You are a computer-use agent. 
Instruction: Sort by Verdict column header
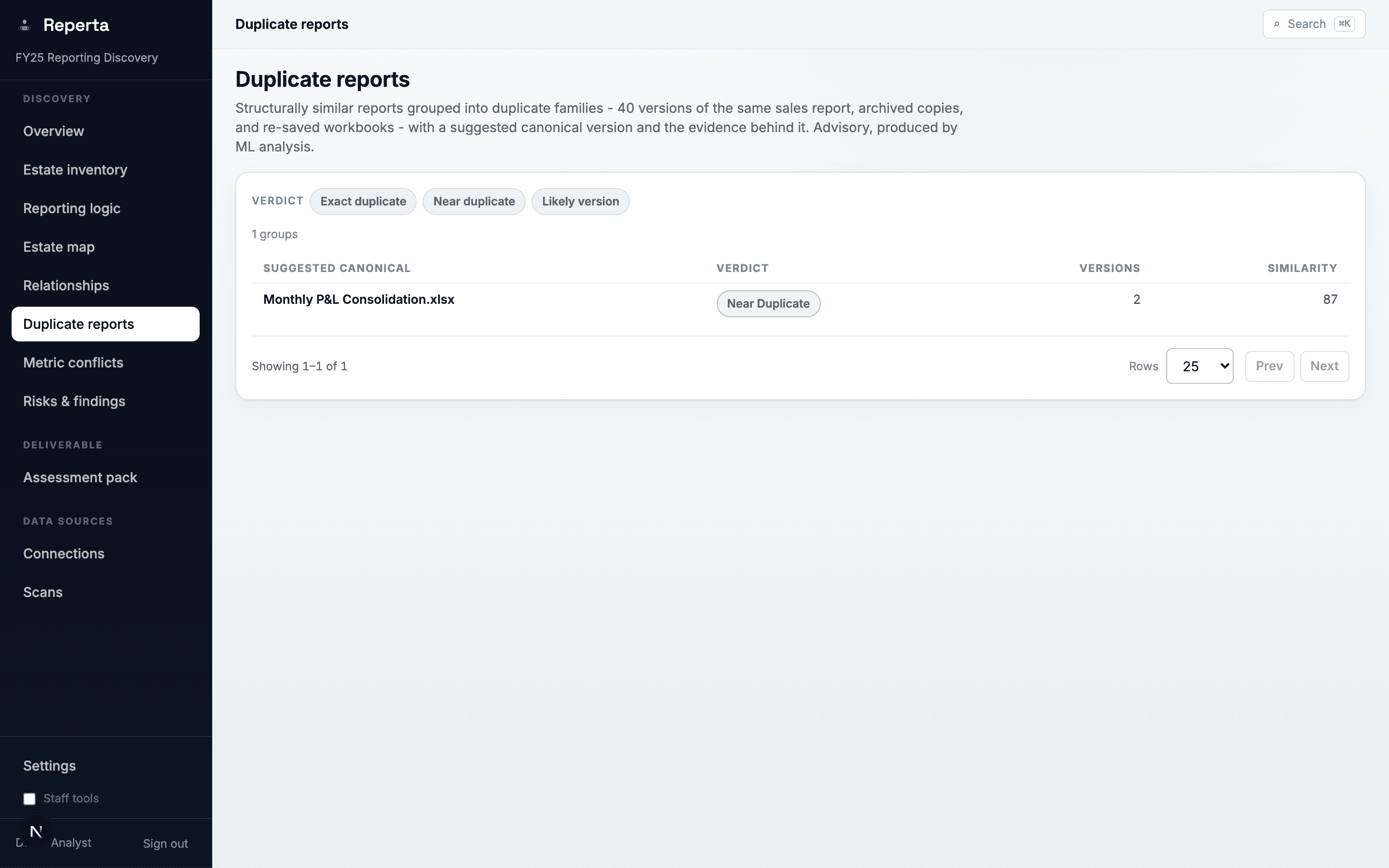[742, 268]
